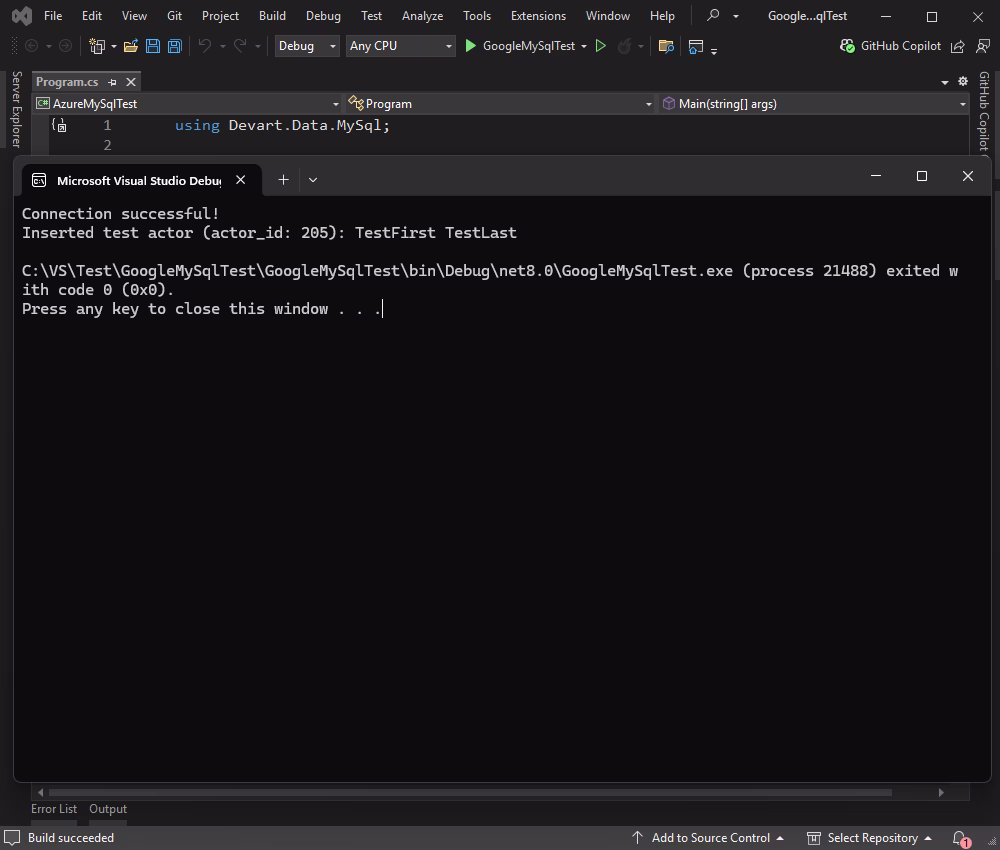Start without debugging using hollow play icon
1000x850 pixels.
[x=600, y=46]
